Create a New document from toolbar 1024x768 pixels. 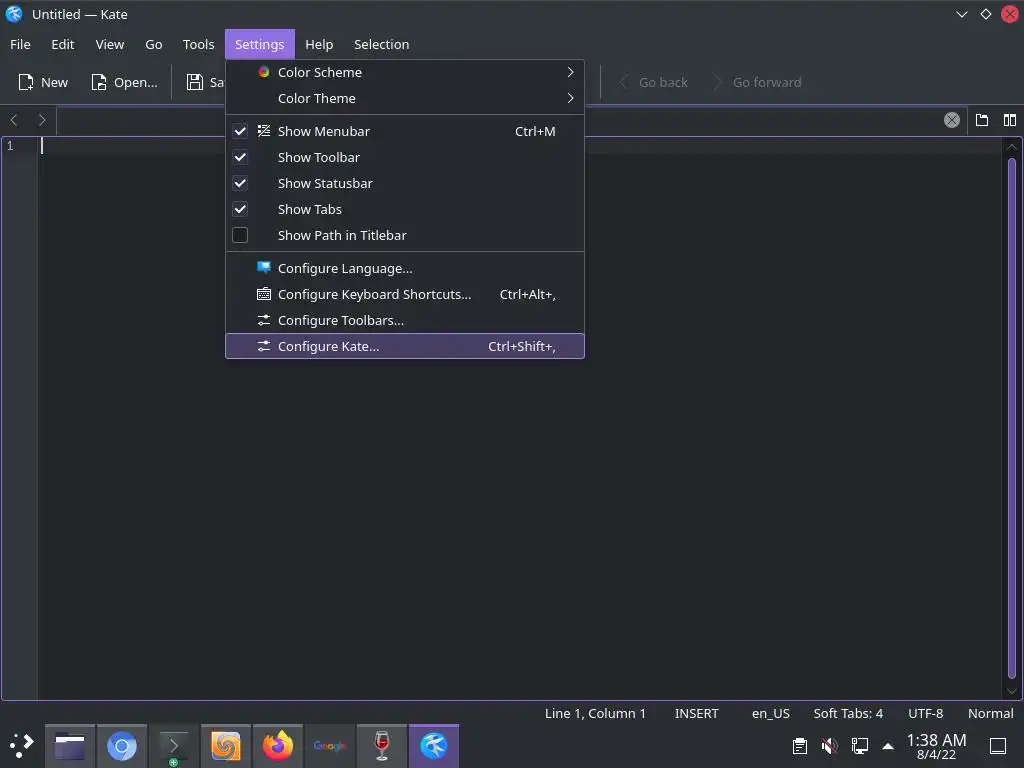pyautogui.click(x=43, y=82)
